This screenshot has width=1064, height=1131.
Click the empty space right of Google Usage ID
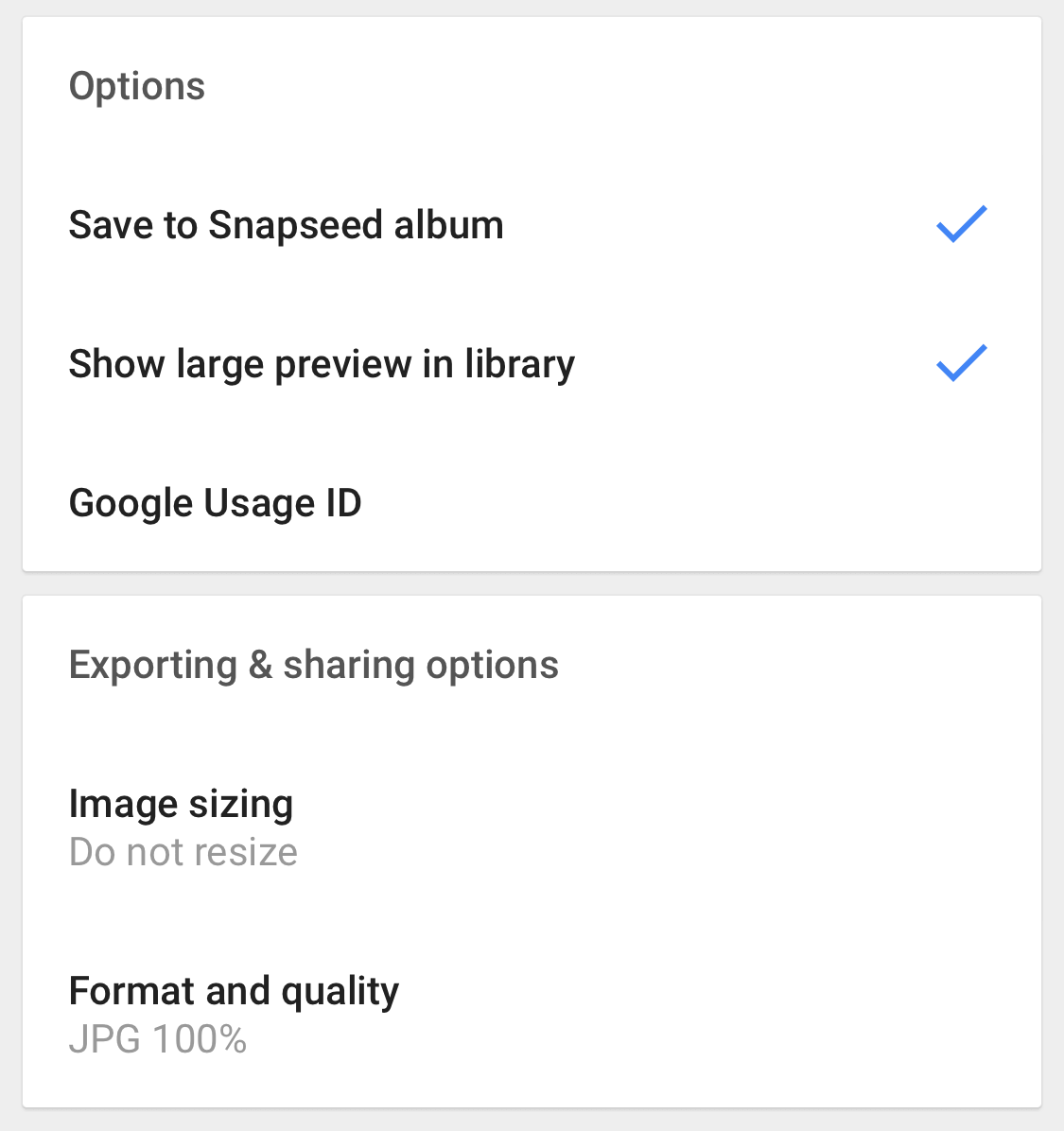(x=700, y=503)
